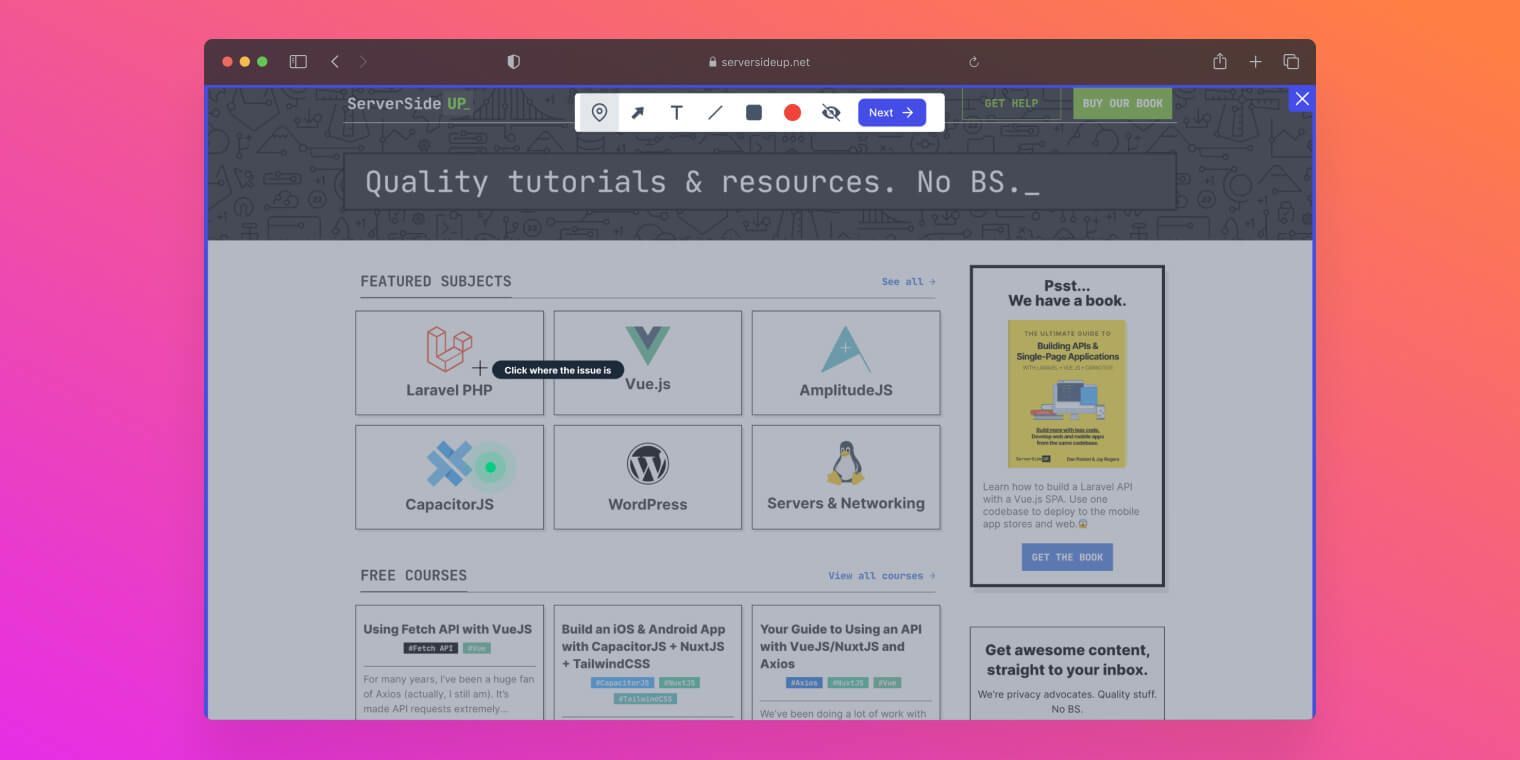The height and width of the screenshot is (760, 1520).
Task: Click the FREE COURSES heading
Action: (414, 575)
